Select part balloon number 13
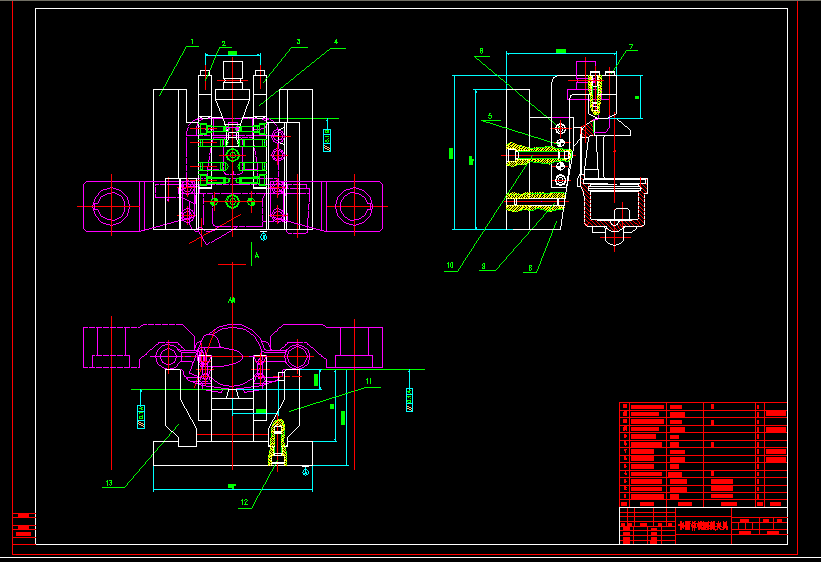The image size is (821, 562). point(109,483)
